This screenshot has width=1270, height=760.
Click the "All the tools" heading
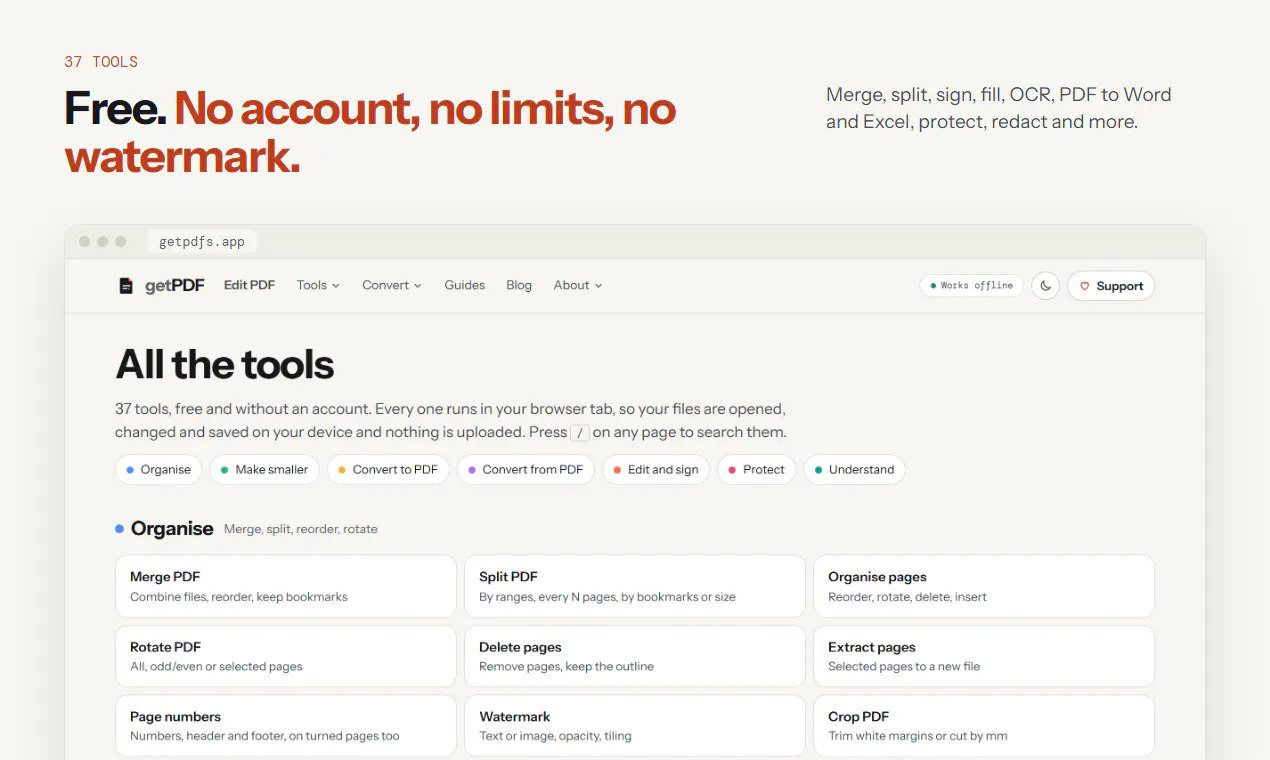point(225,365)
